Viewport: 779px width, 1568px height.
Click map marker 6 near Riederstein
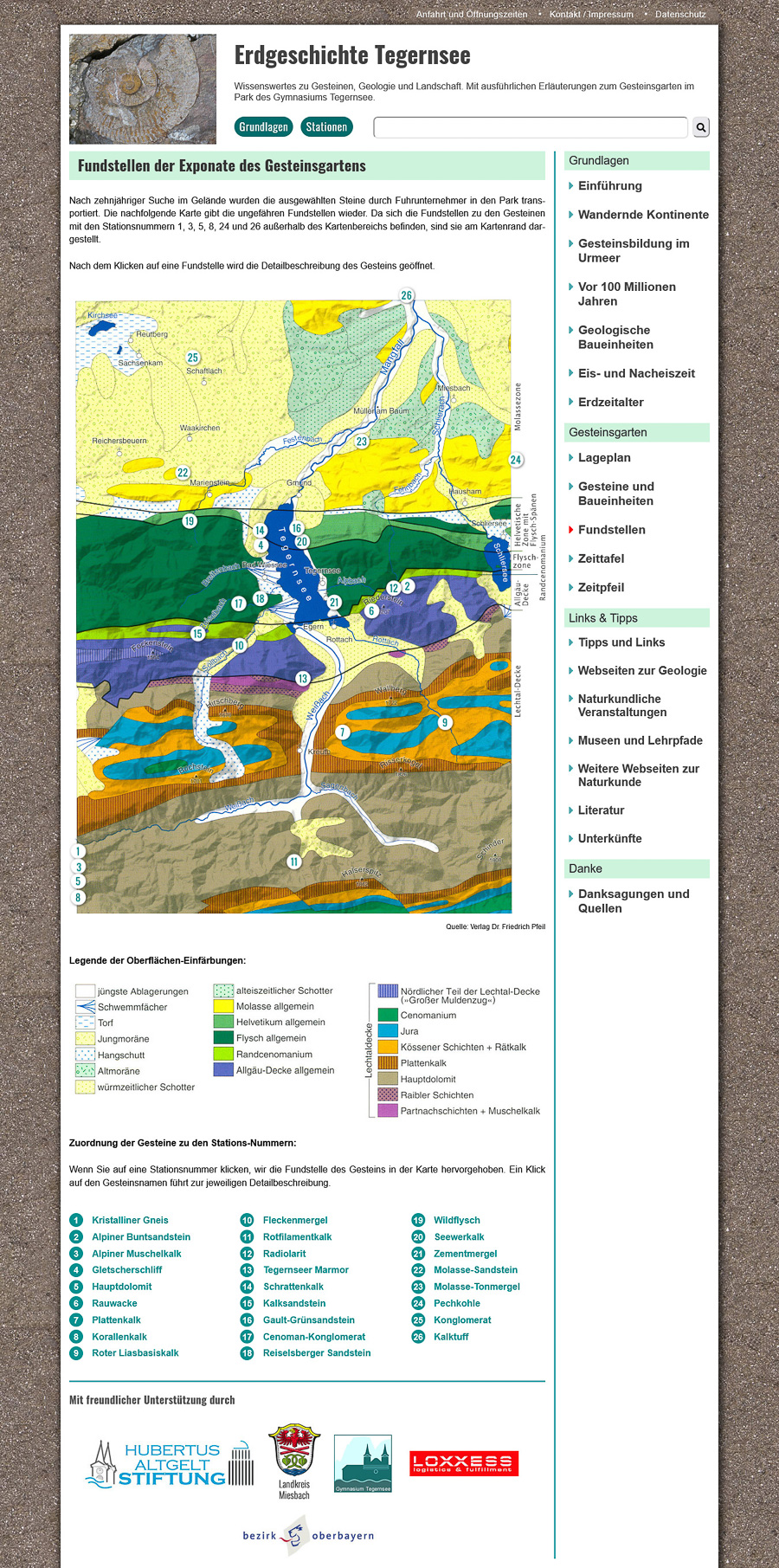(371, 611)
